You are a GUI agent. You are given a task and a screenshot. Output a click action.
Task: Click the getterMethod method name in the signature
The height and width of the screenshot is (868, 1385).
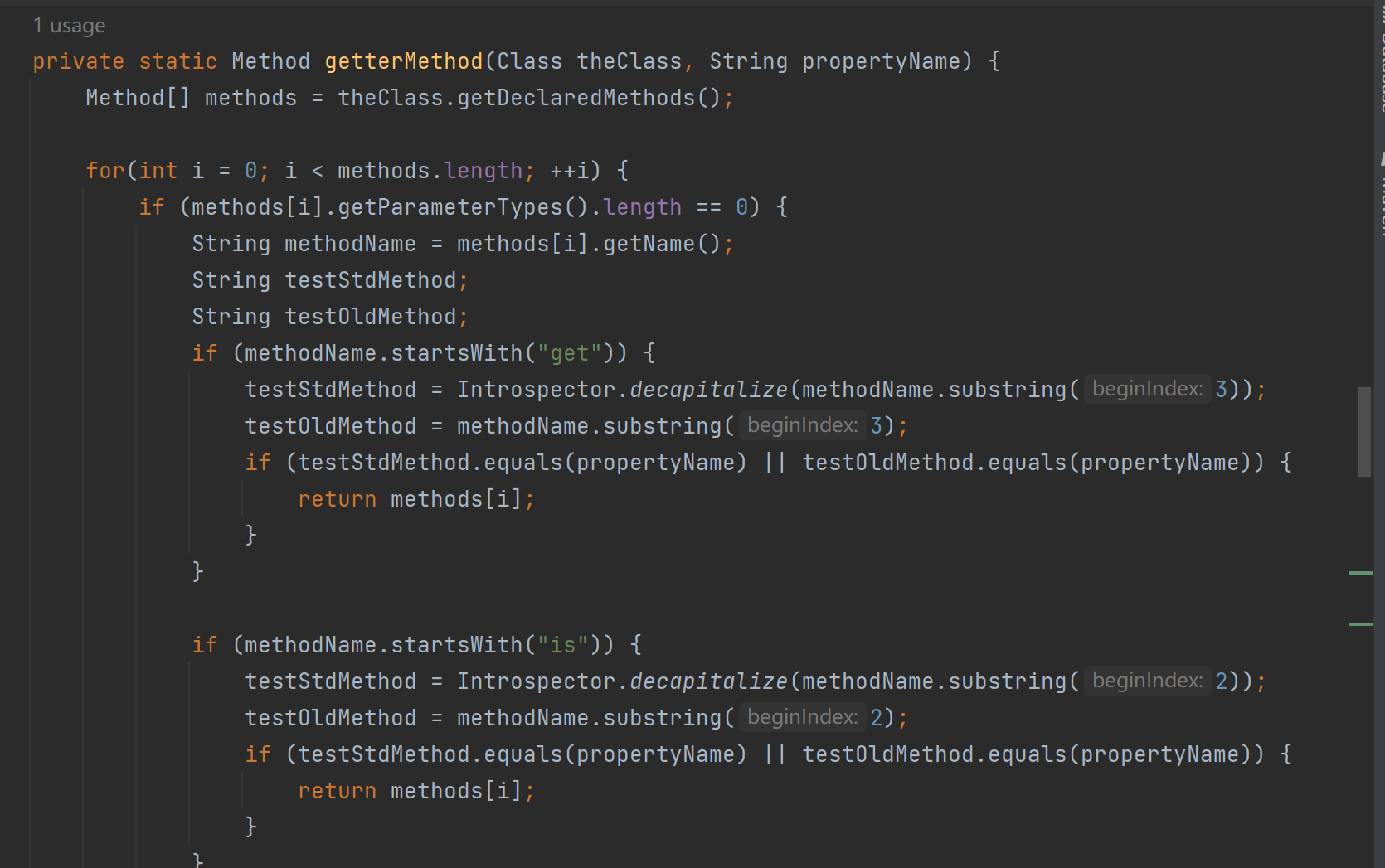pos(404,61)
